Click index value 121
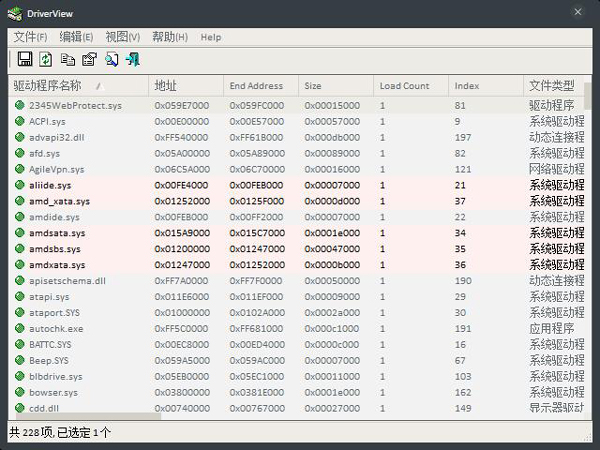The image size is (600, 450). pyautogui.click(x=463, y=169)
